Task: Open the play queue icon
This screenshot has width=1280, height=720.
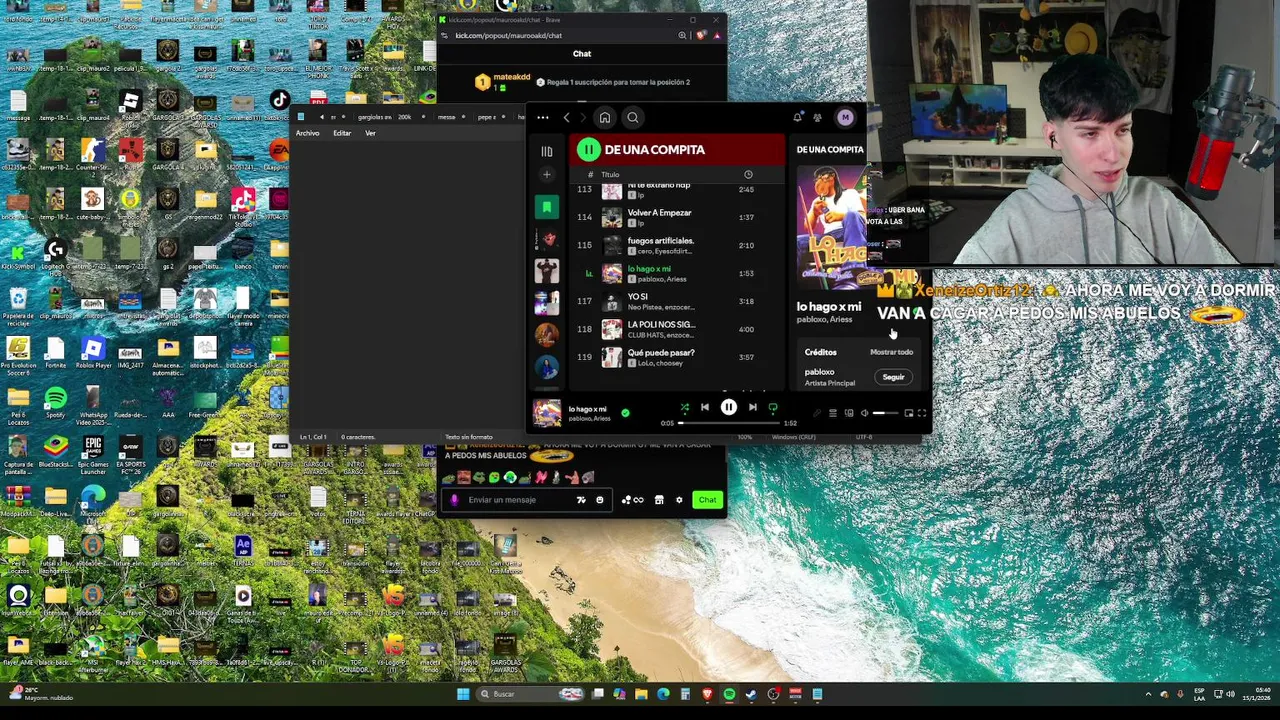Action: (x=832, y=413)
